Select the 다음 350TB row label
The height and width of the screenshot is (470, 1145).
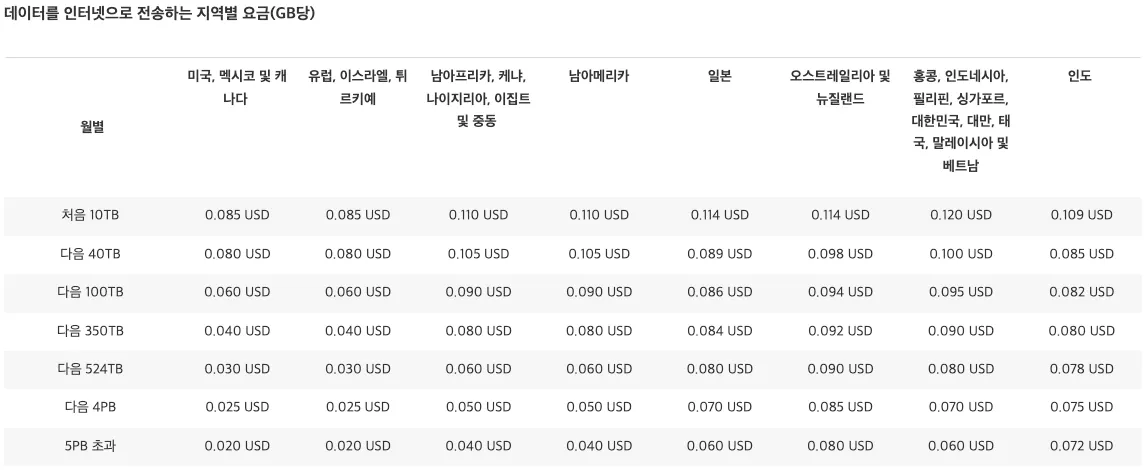(x=90, y=331)
